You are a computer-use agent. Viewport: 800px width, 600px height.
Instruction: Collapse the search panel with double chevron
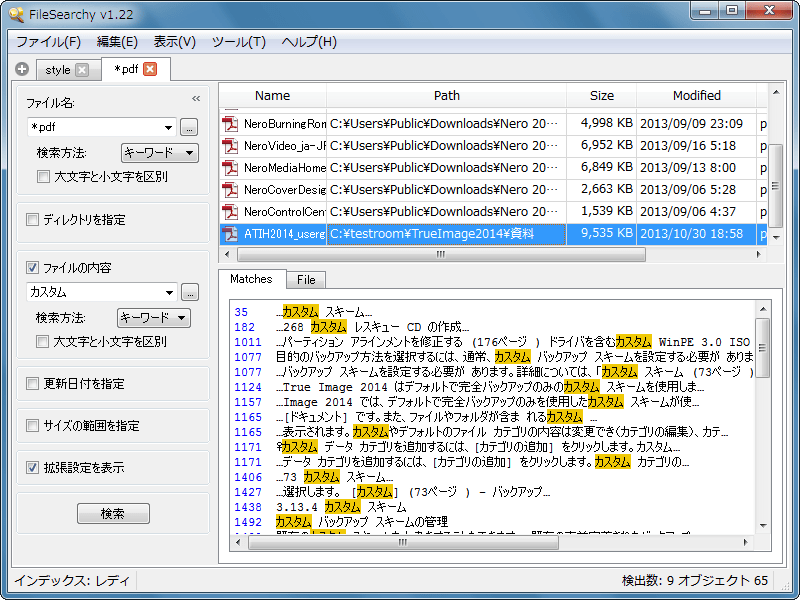196,98
